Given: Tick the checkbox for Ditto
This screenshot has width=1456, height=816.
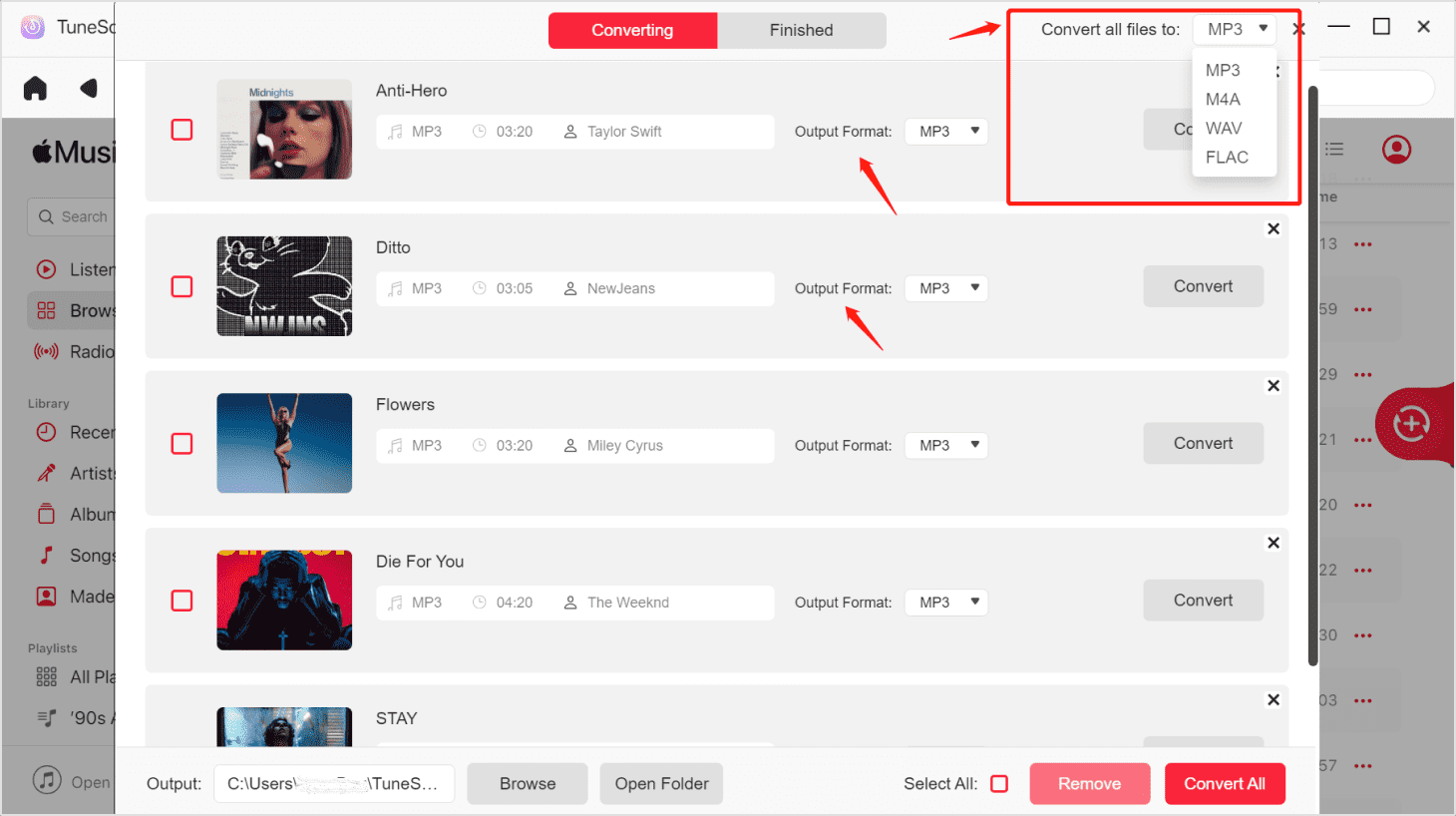Looking at the screenshot, I should tap(182, 286).
